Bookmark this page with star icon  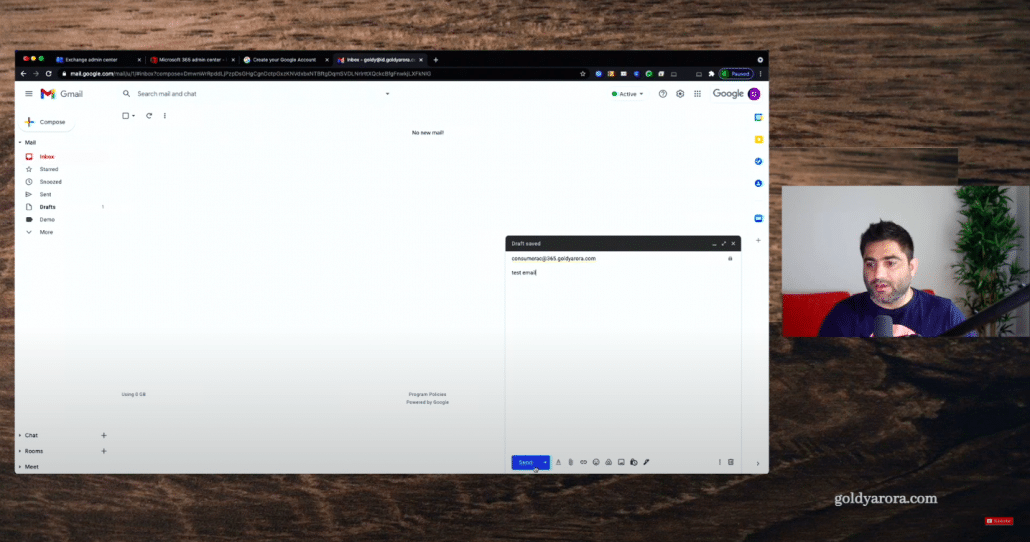coord(583,74)
